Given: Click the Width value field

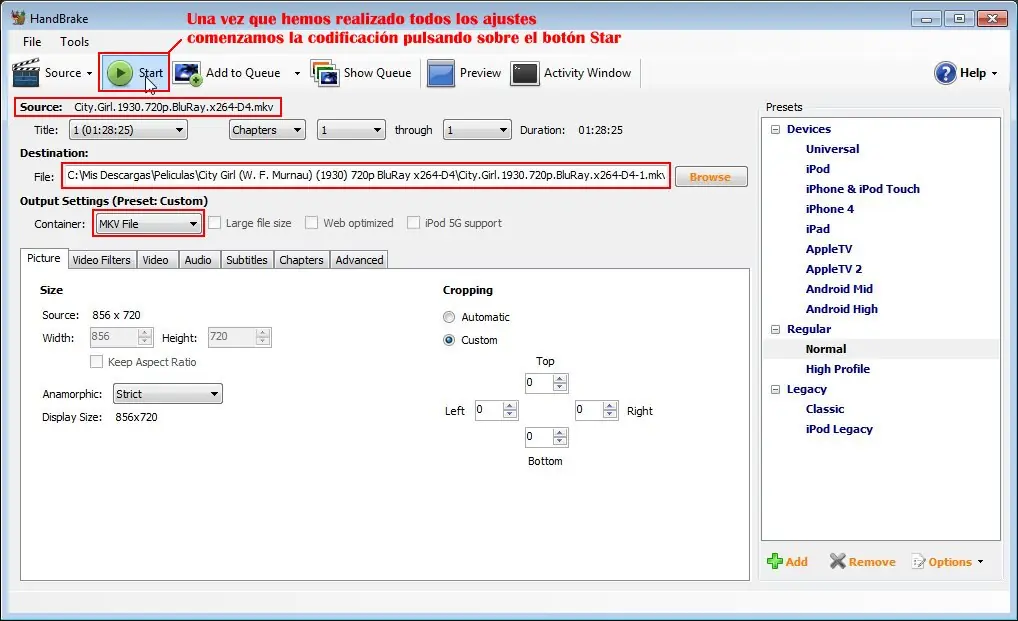Looking at the screenshot, I should (x=121, y=337).
